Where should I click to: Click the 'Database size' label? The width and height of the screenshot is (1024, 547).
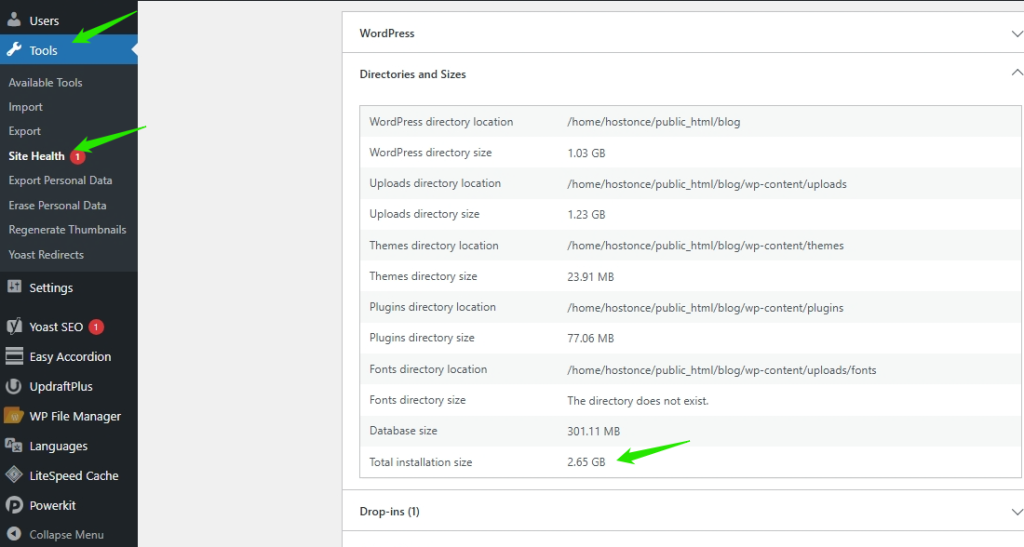point(403,431)
